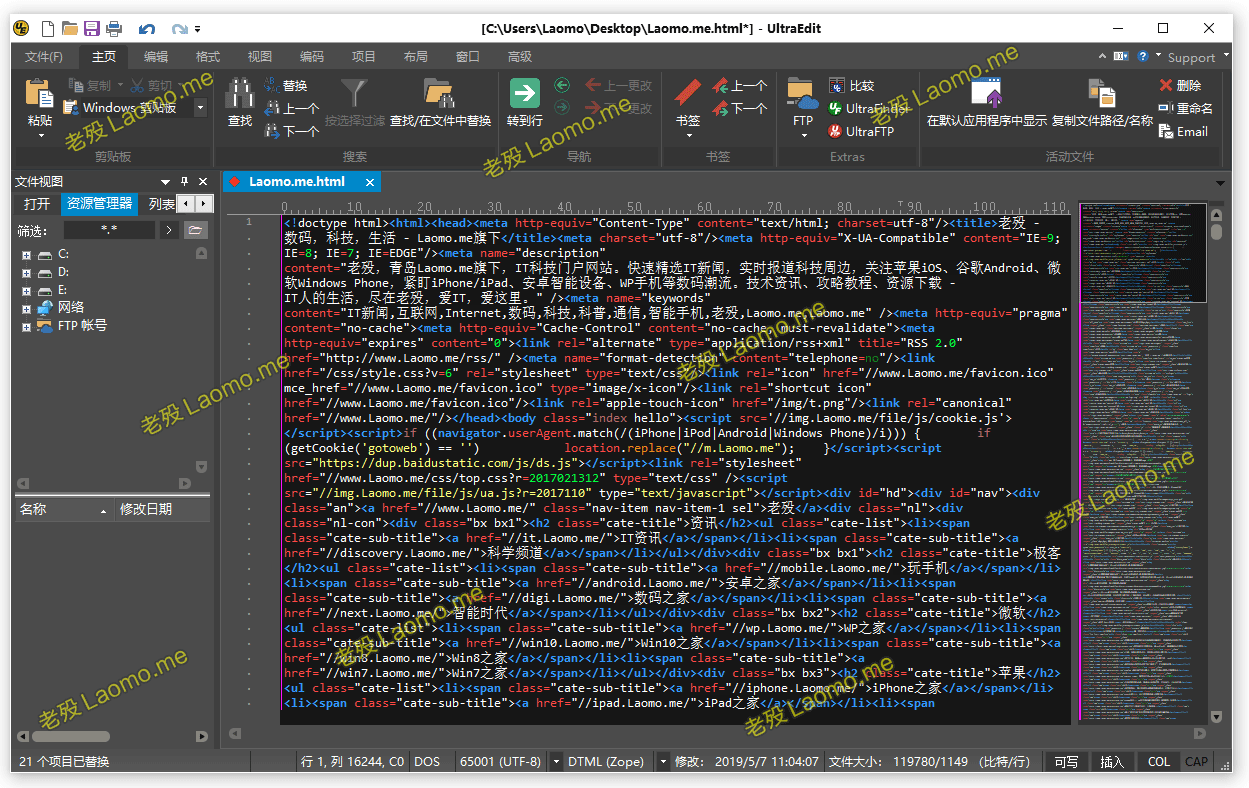Image resolution: width=1249 pixels, height=788 pixels.
Task: Click the file view tab scroll-right arrow
Action: tap(204, 204)
